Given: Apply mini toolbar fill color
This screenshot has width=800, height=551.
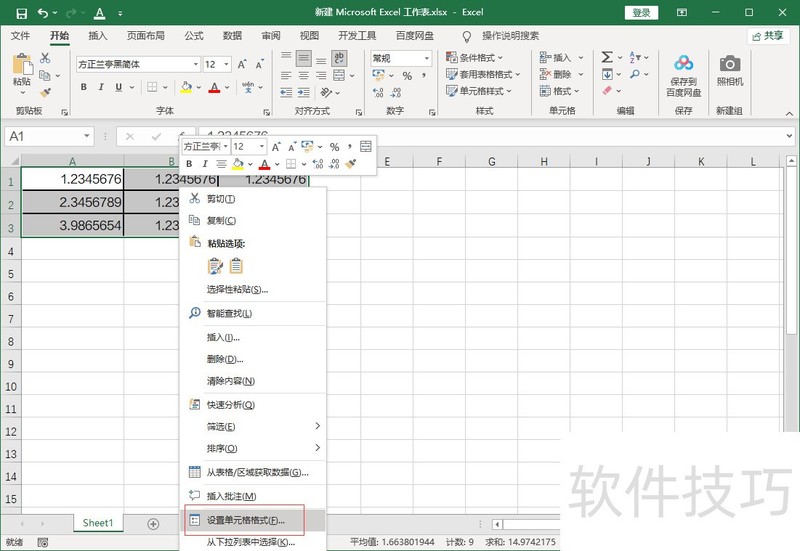Looking at the screenshot, I should pyautogui.click(x=237, y=164).
